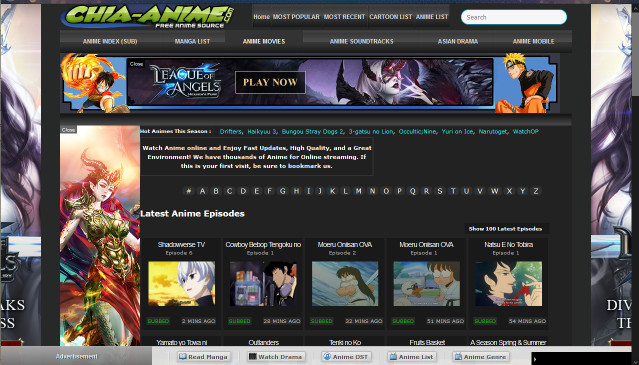The image size is (639, 365).
Task: Click the page vertical scrollbar
Action: click(635, 175)
